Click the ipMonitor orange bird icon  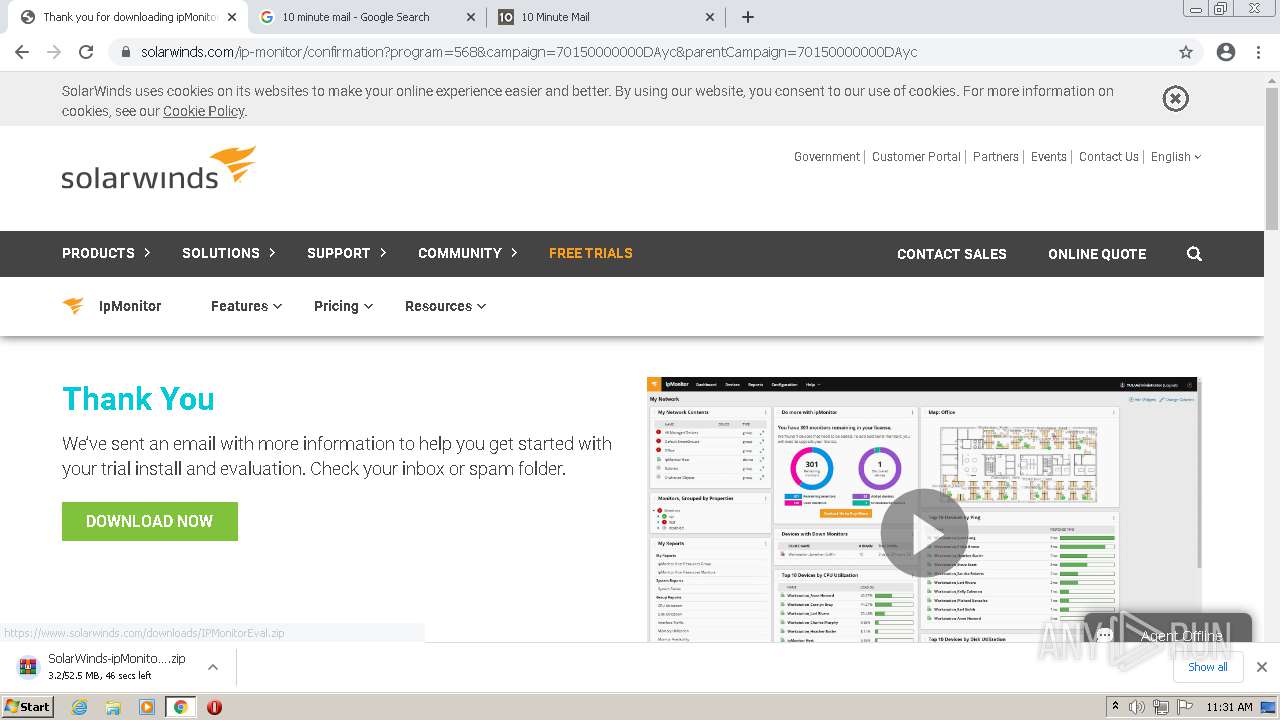coord(73,306)
